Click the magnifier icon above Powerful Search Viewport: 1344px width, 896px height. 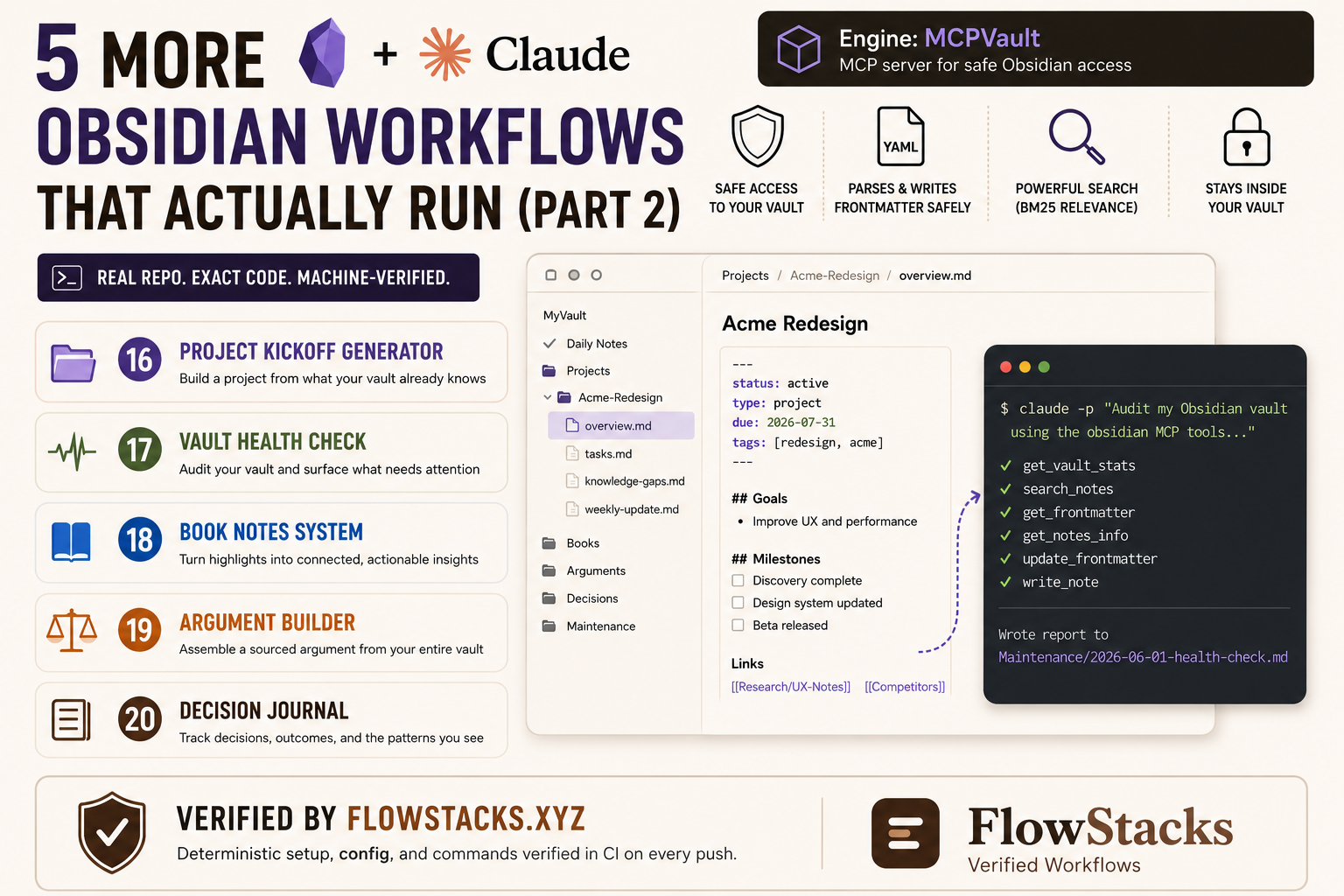point(1076,136)
